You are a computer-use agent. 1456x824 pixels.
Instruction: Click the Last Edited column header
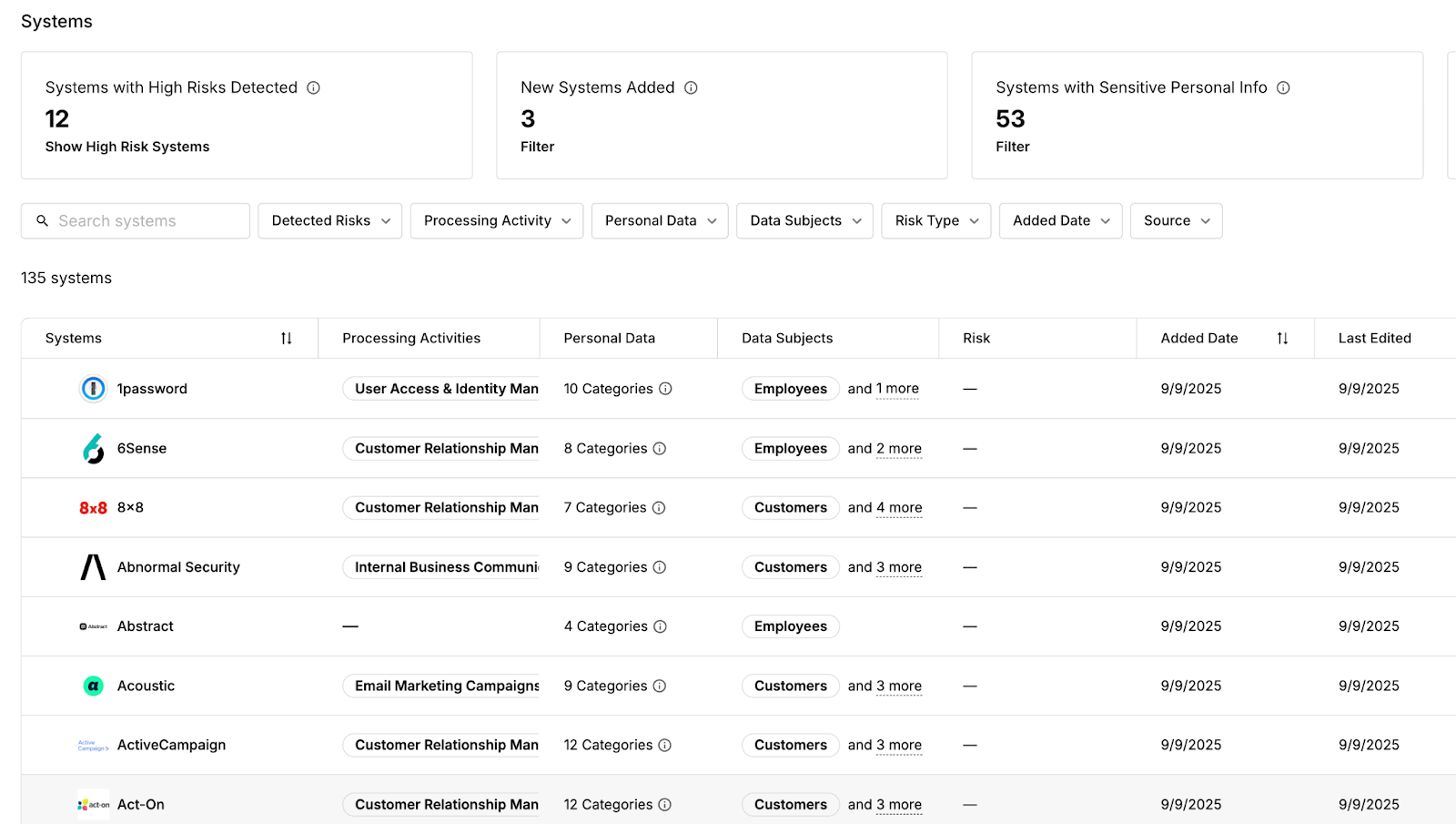click(1375, 338)
